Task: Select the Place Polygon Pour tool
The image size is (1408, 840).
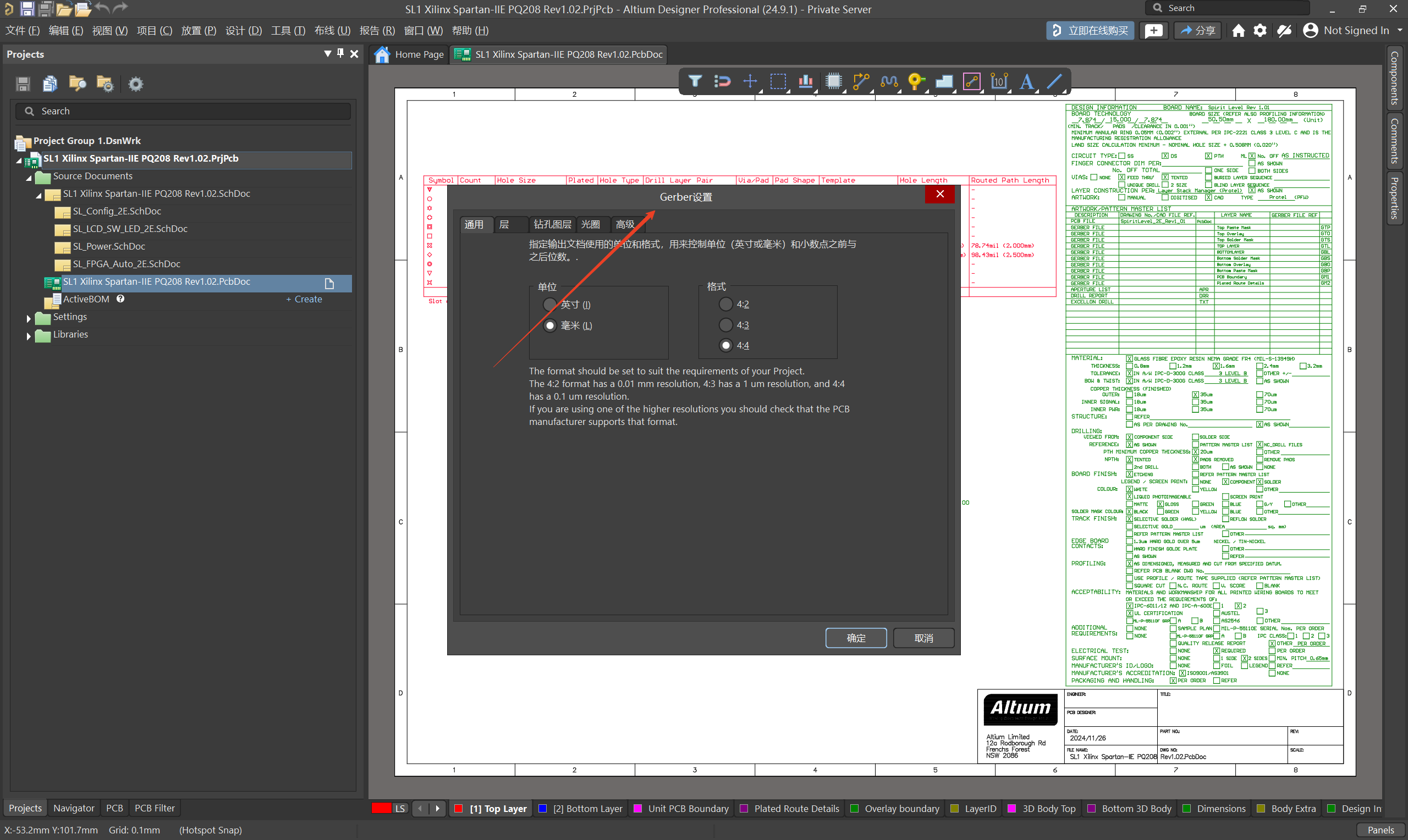Action: 944,81
